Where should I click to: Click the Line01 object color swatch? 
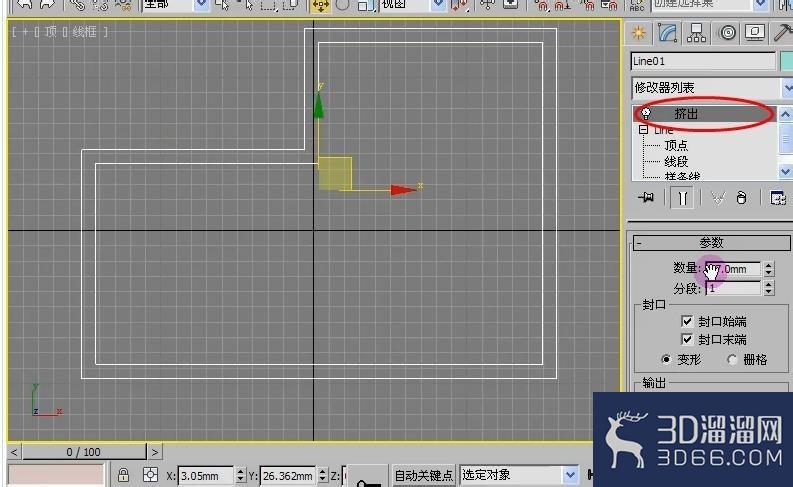coord(786,61)
